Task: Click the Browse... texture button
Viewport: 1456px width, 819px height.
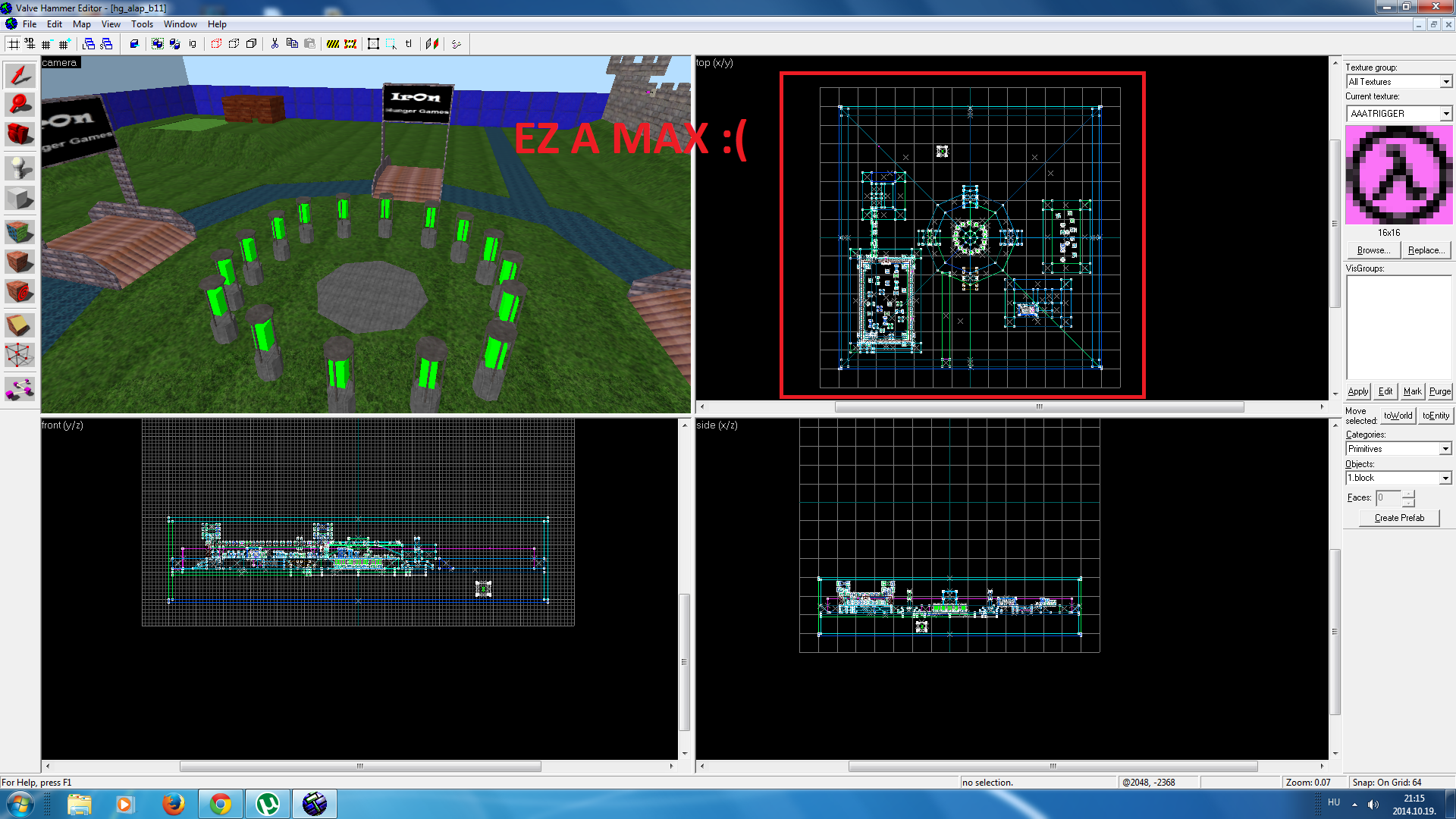Action: tap(1373, 250)
